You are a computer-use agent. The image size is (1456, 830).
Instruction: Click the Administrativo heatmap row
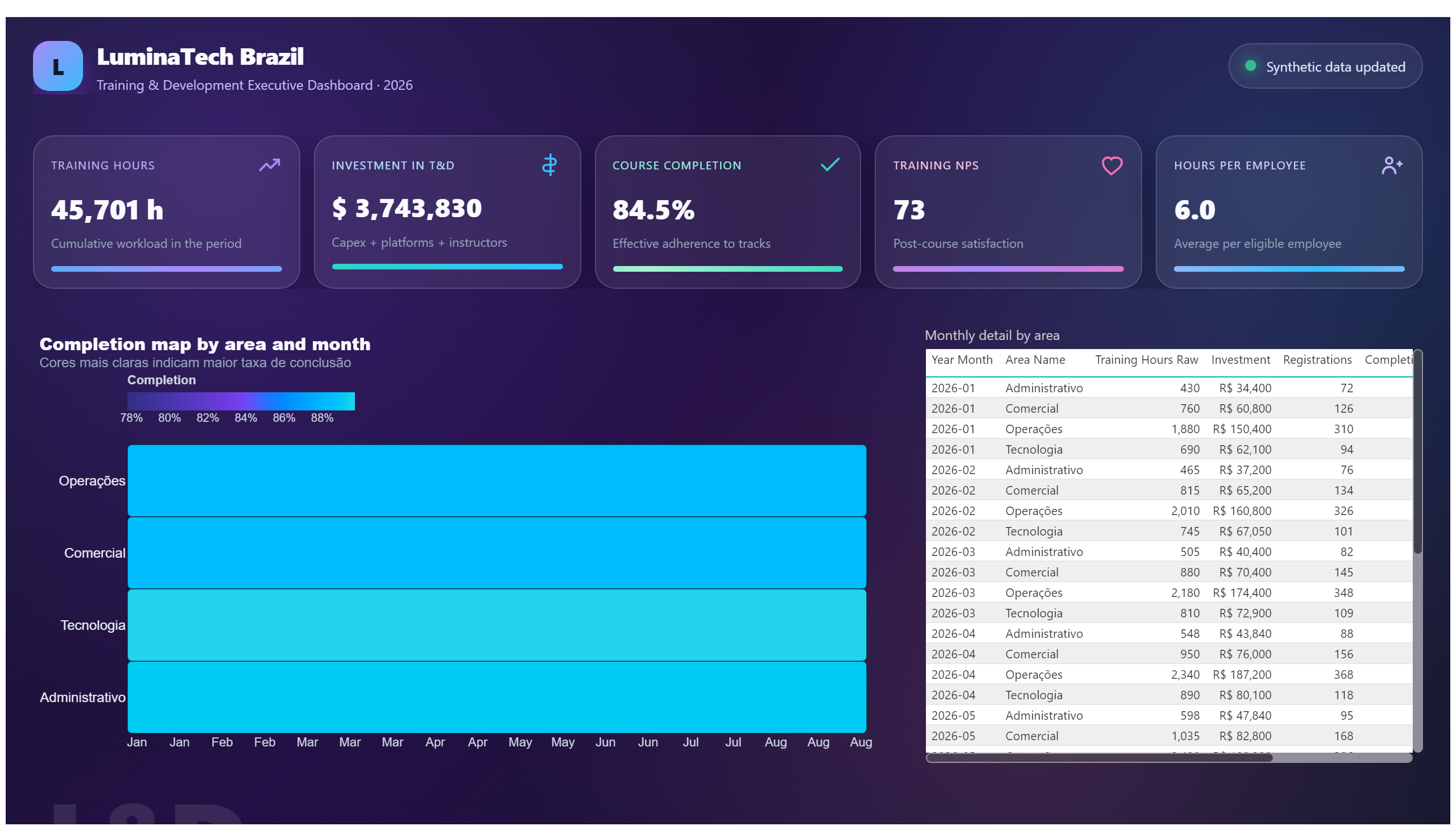(x=497, y=697)
